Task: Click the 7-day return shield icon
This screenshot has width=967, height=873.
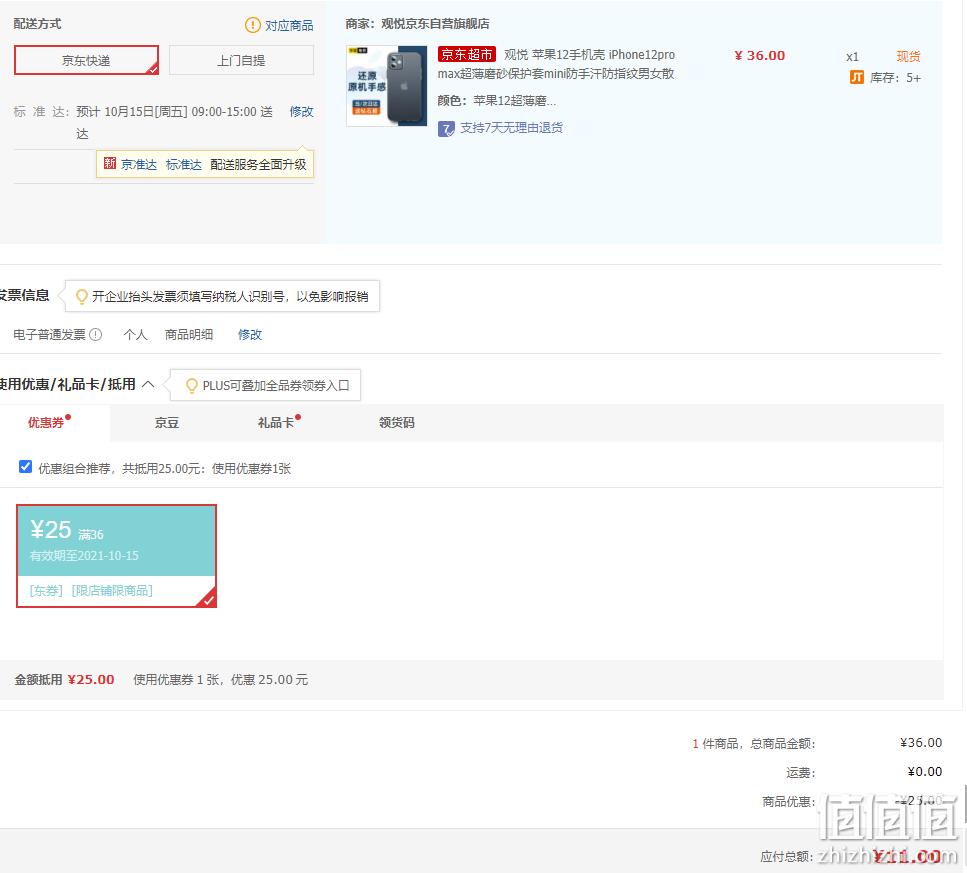Action: click(446, 129)
